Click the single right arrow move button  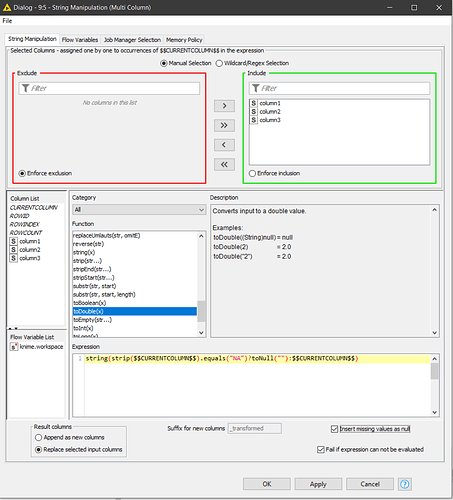224,106
